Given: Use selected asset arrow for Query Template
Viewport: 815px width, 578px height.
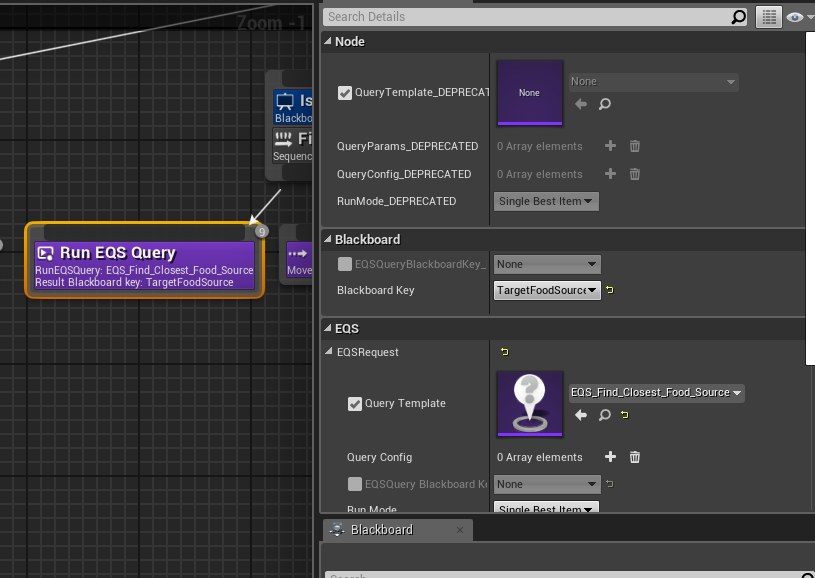Looking at the screenshot, I should [x=581, y=415].
